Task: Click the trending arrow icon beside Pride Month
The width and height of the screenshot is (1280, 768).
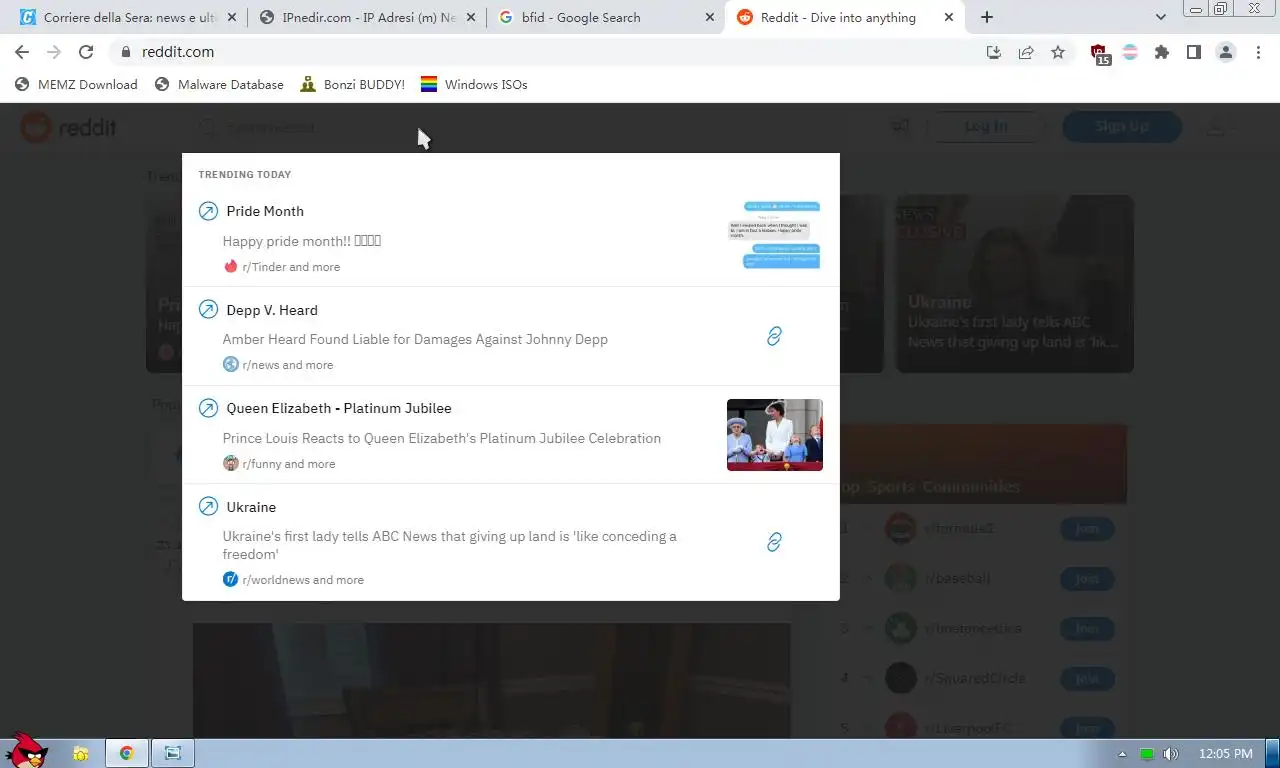Action: pos(208,211)
